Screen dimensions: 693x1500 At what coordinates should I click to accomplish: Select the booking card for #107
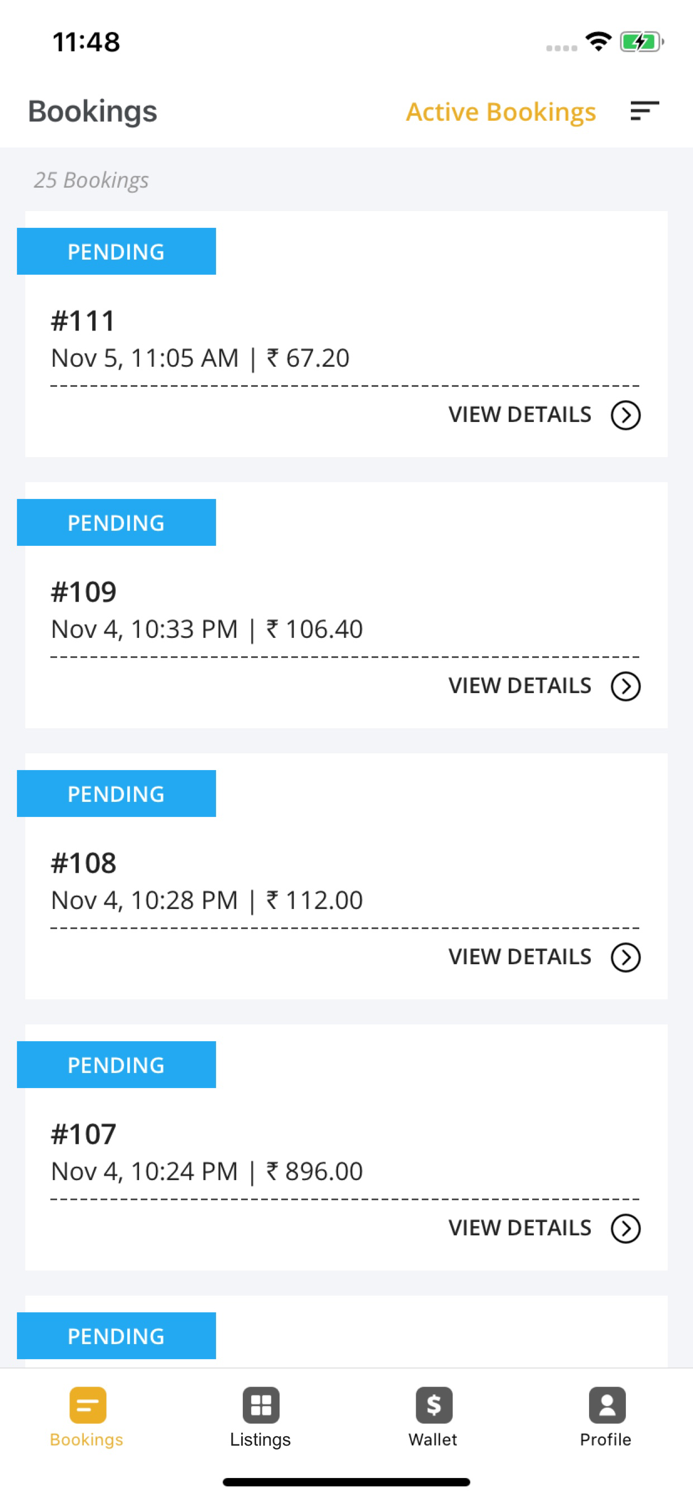tap(346, 1146)
